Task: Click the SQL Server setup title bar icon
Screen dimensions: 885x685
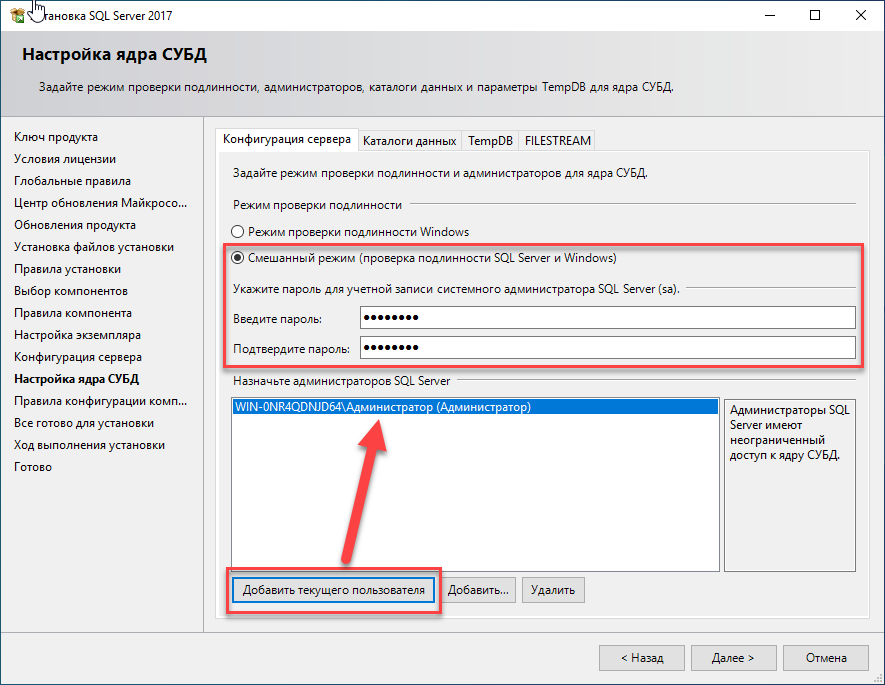Action: [x=15, y=15]
